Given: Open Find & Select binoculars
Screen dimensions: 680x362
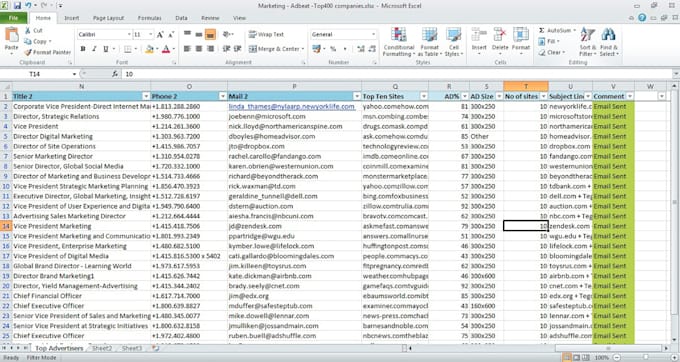Looking at the screenshot, I should [609, 42].
